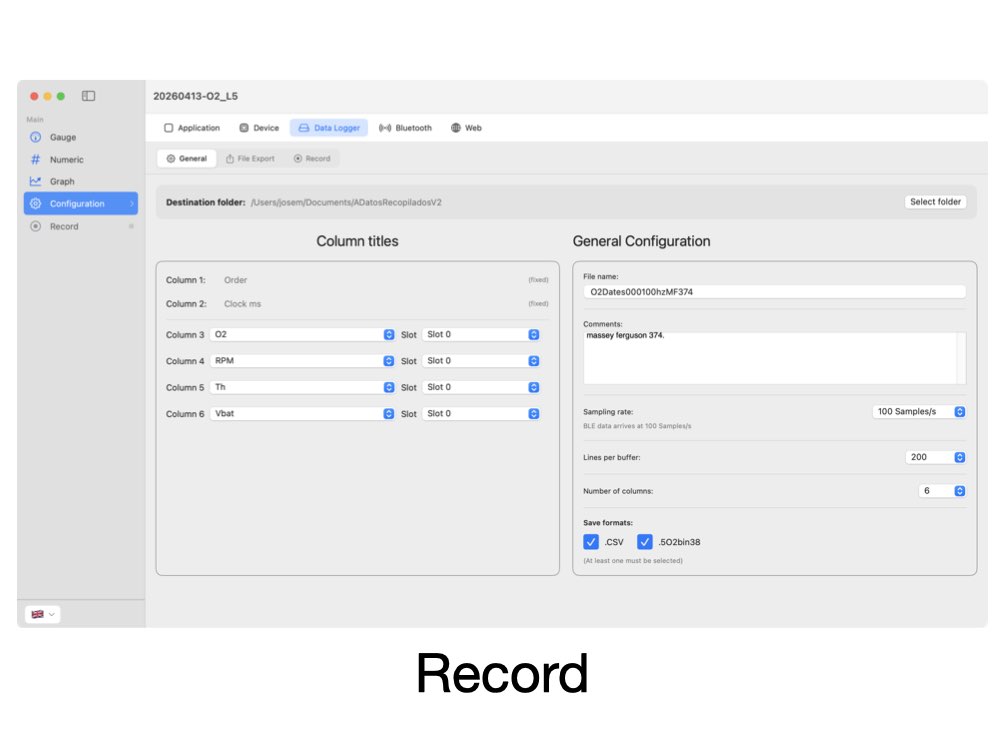1000x750 pixels.
Task: Switch to the File Export subtab
Action: point(250,158)
